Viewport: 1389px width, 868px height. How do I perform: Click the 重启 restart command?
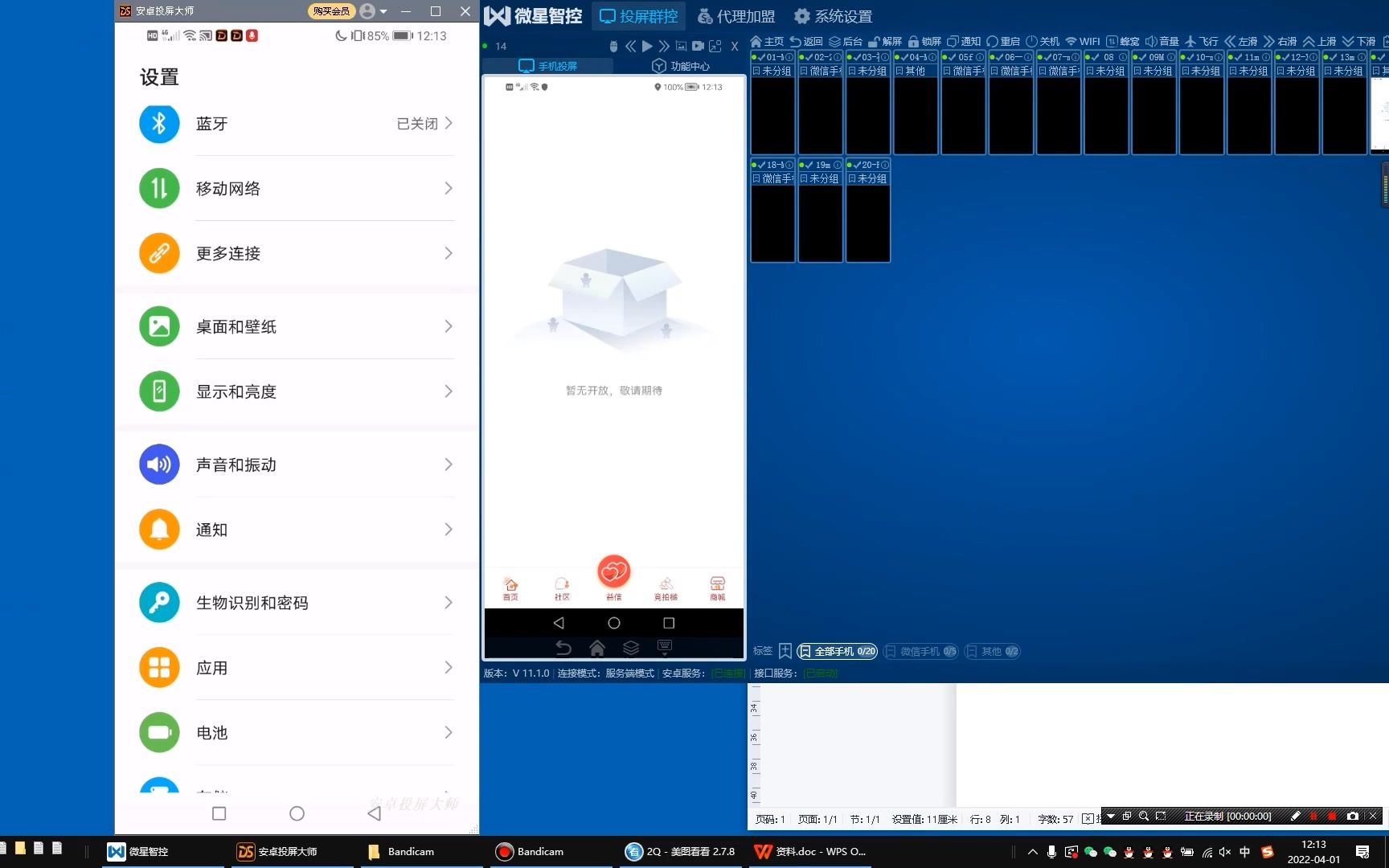1003,41
